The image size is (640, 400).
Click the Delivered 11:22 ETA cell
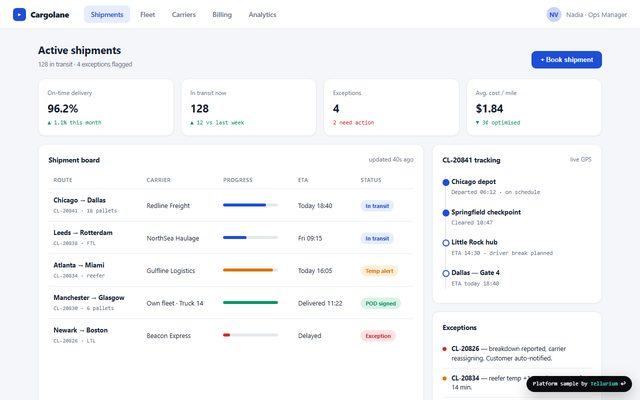tap(320, 303)
